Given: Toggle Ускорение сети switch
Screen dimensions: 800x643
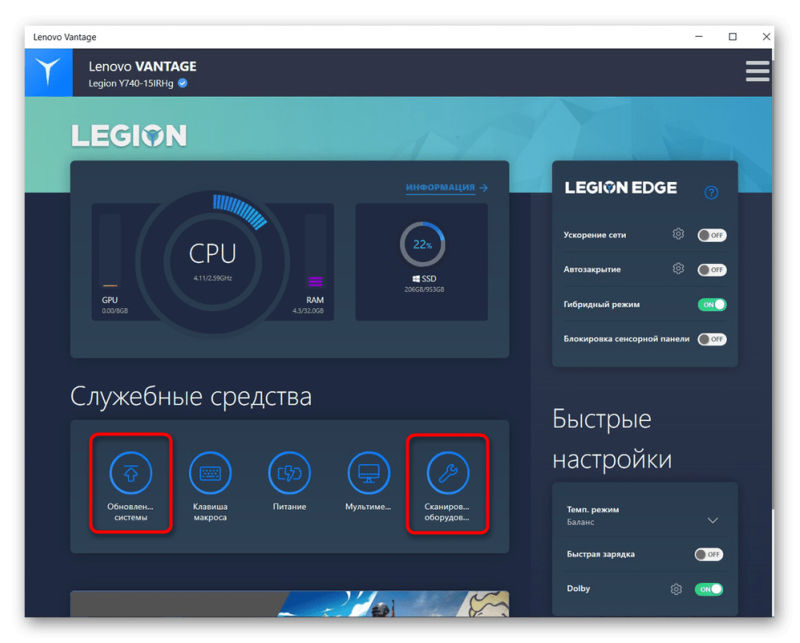Looking at the screenshot, I should [x=712, y=235].
